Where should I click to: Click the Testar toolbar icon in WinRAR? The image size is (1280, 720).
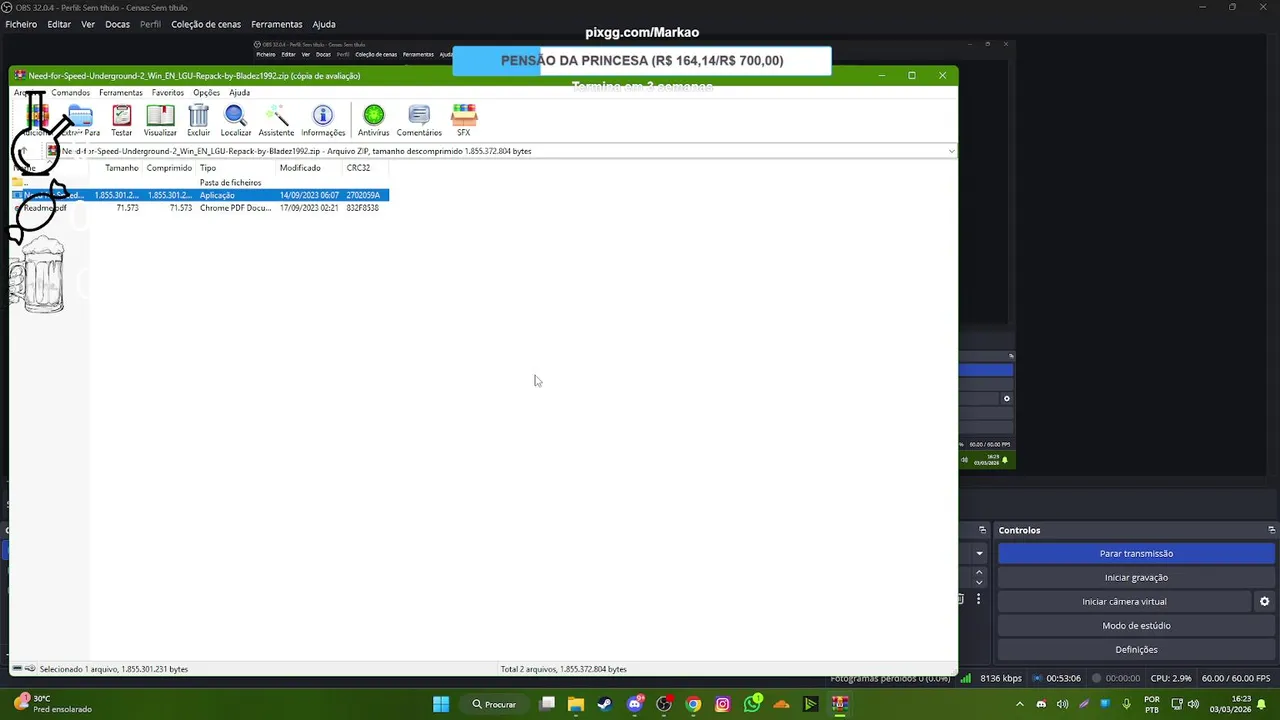point(121,121)
